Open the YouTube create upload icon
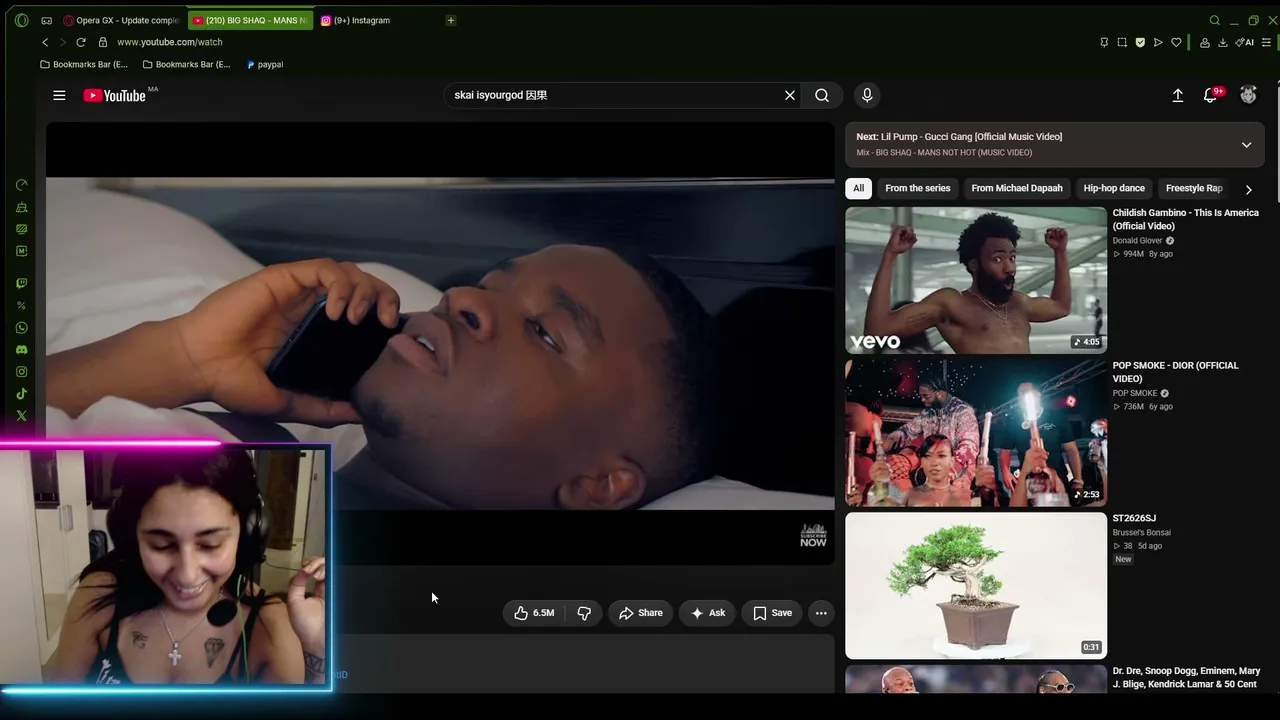1280x720 pixels. [1178, 95]
